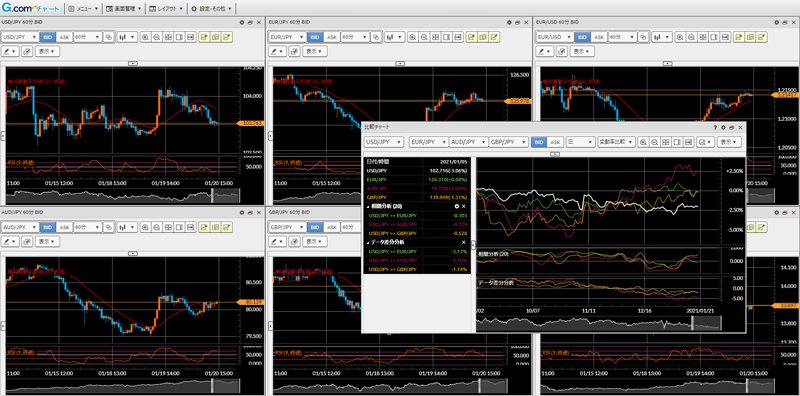Image resolution: width=800 pixels, height=396 pixels.
Task: Switch USD/JPY chart to ASK price
Action: pyautogui.click(x=64, y=37)
